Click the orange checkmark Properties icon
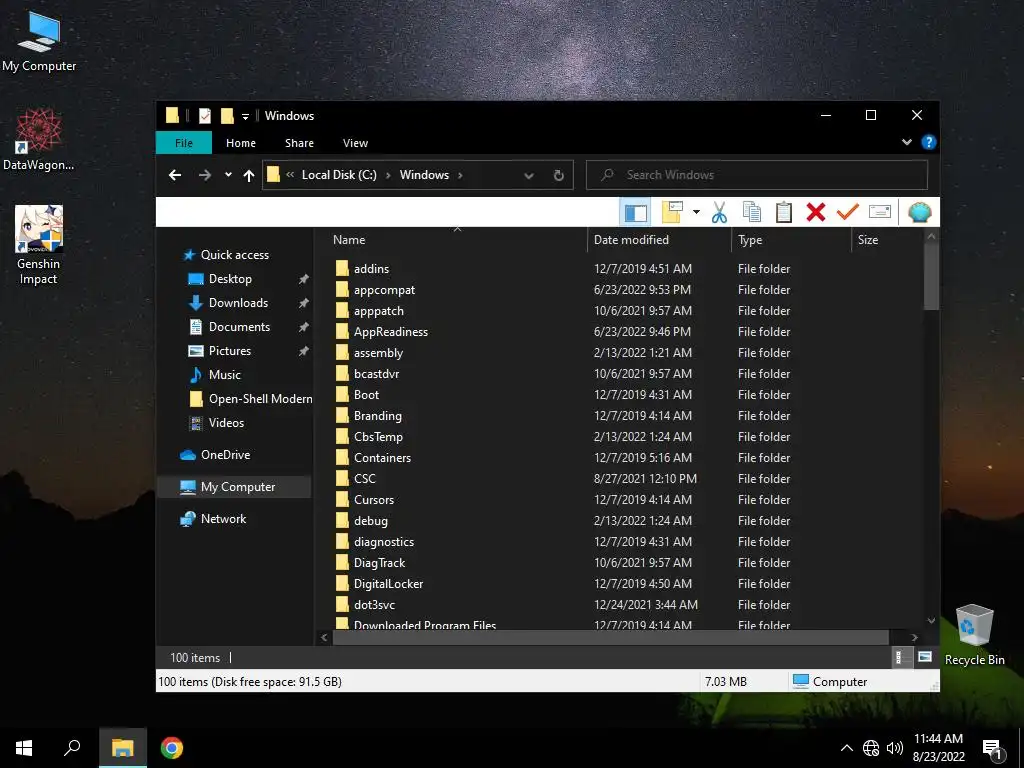 pos(848,212)
